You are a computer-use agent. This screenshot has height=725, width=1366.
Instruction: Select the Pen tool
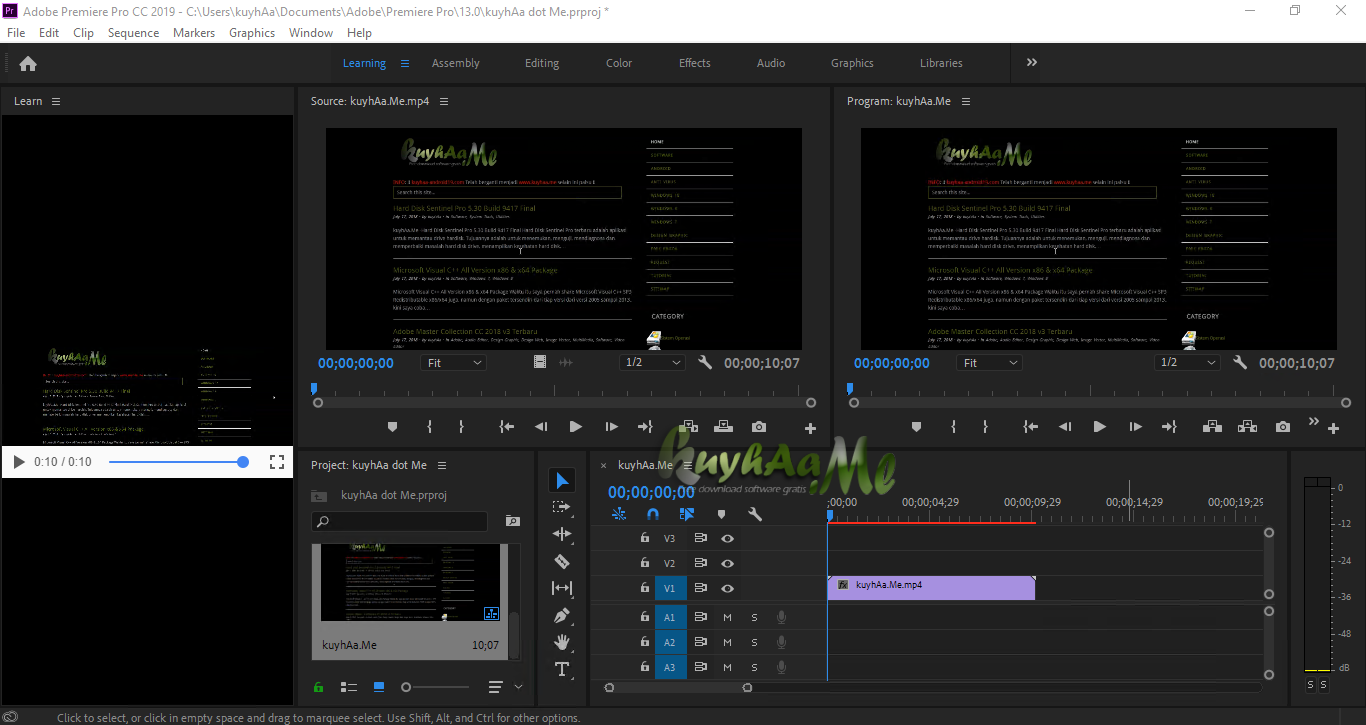click(x=562, y=616)
